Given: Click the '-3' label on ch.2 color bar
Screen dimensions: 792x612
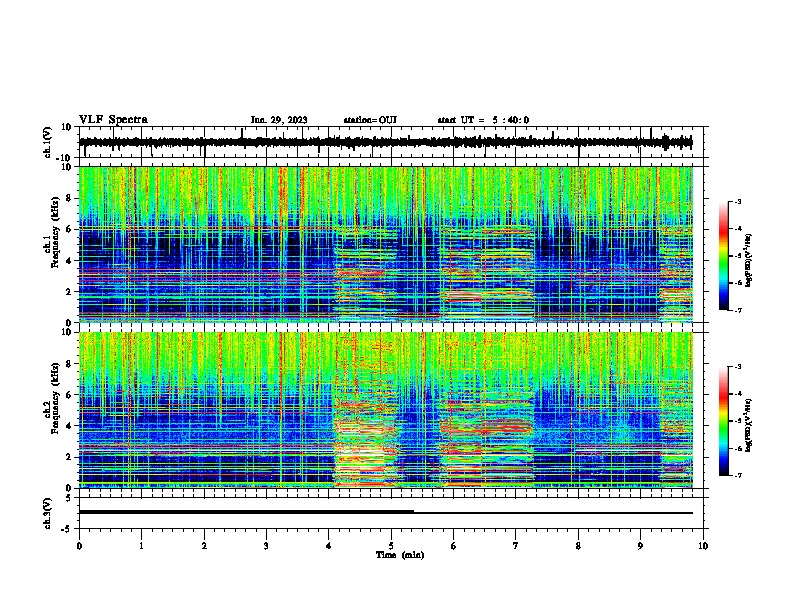Looking at the screenshot, I should tap(737, 367).
